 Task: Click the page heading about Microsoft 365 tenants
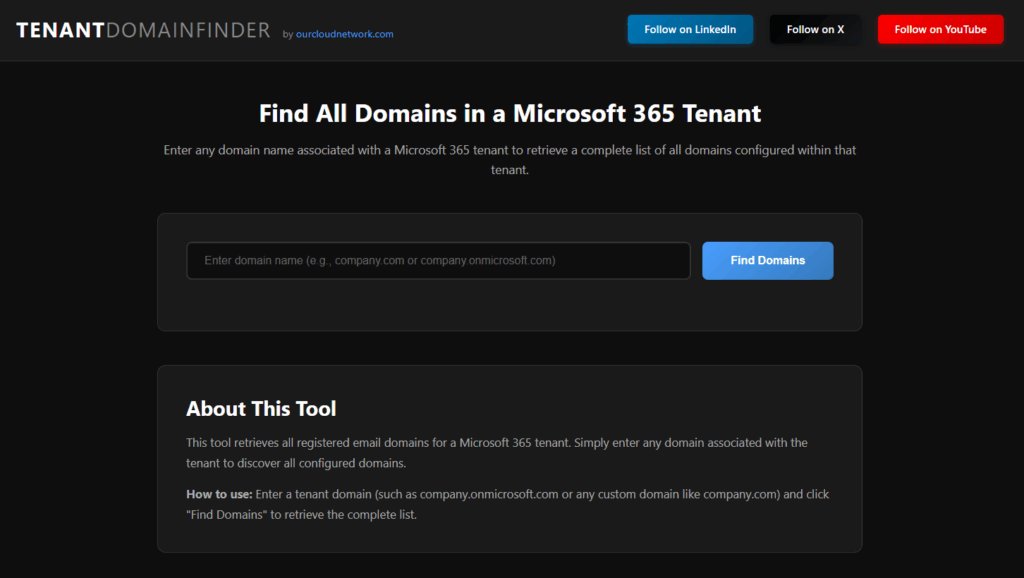[x=511, y=113]
